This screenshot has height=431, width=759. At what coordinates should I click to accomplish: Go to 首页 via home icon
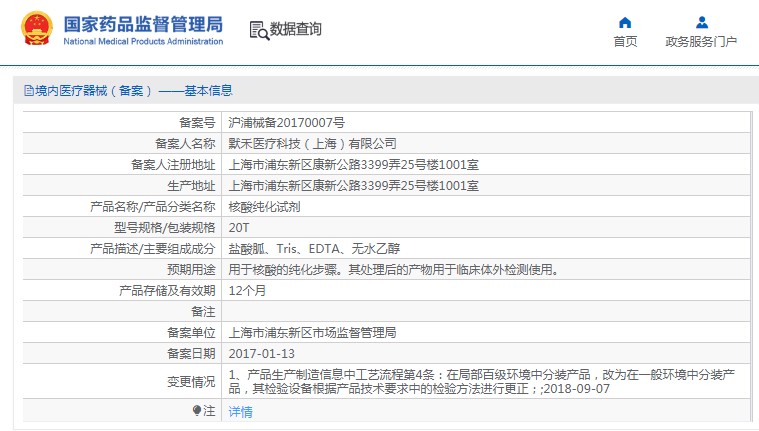625,22
